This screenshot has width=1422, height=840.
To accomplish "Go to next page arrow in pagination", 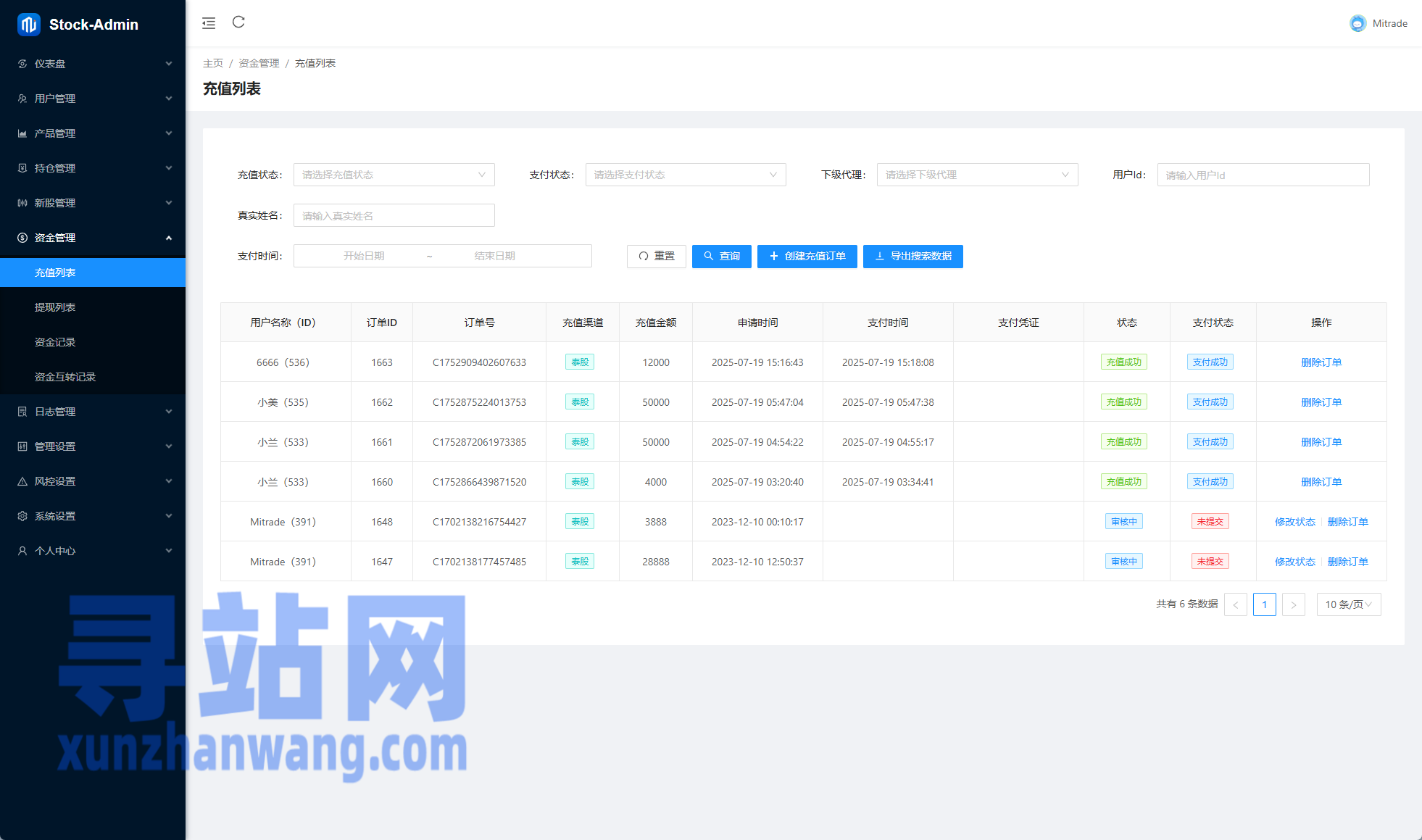I will pyautogui.click(x=1294, y=604).
